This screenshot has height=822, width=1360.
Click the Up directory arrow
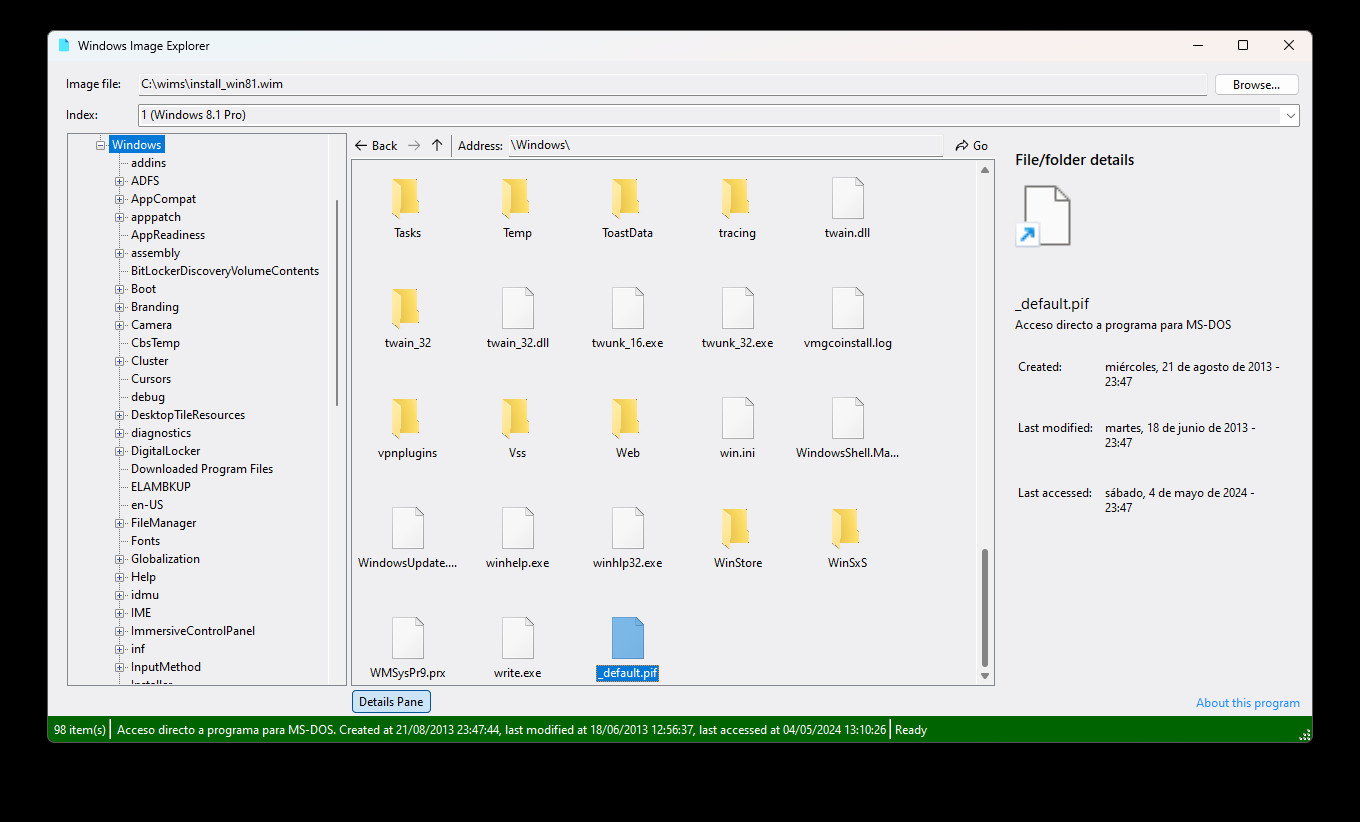[x=437, y=145]
